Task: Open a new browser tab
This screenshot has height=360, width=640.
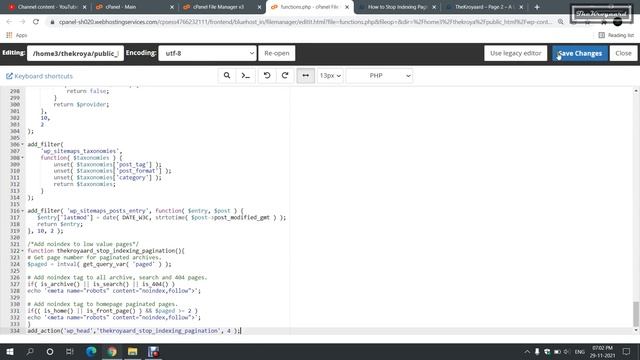Action: pos(537,7)
